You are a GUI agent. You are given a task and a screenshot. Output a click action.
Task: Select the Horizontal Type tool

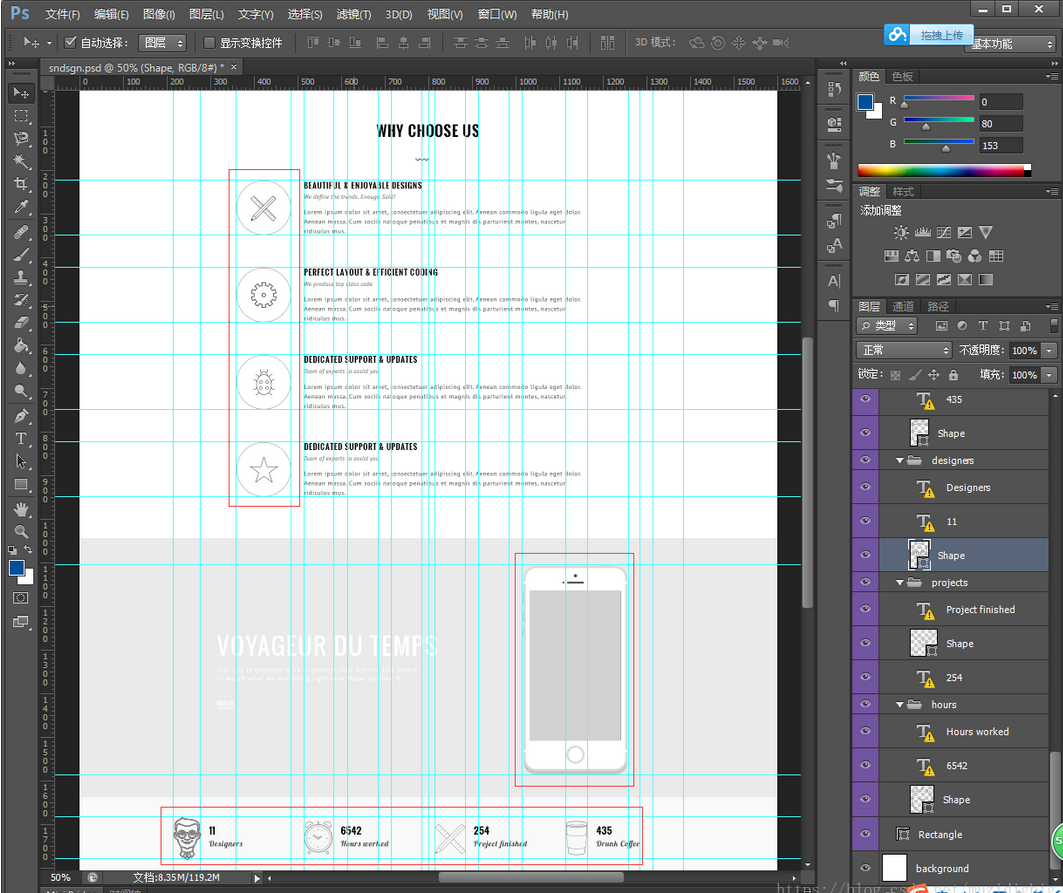pos(21,439)
